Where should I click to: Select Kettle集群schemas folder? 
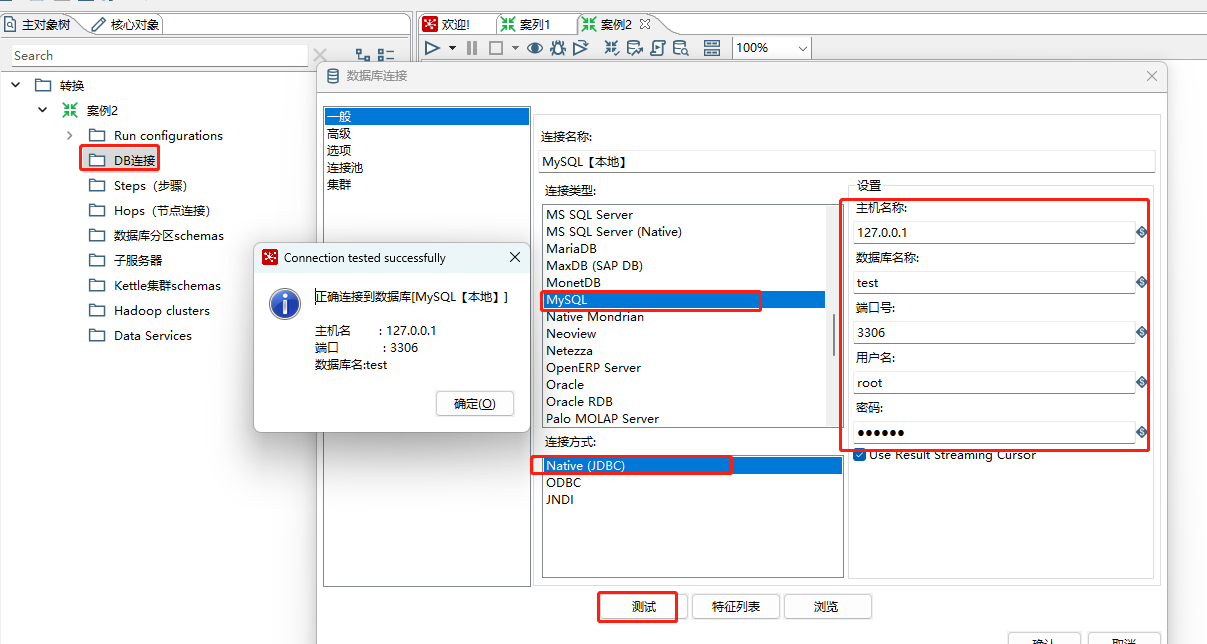coord(153,285)
